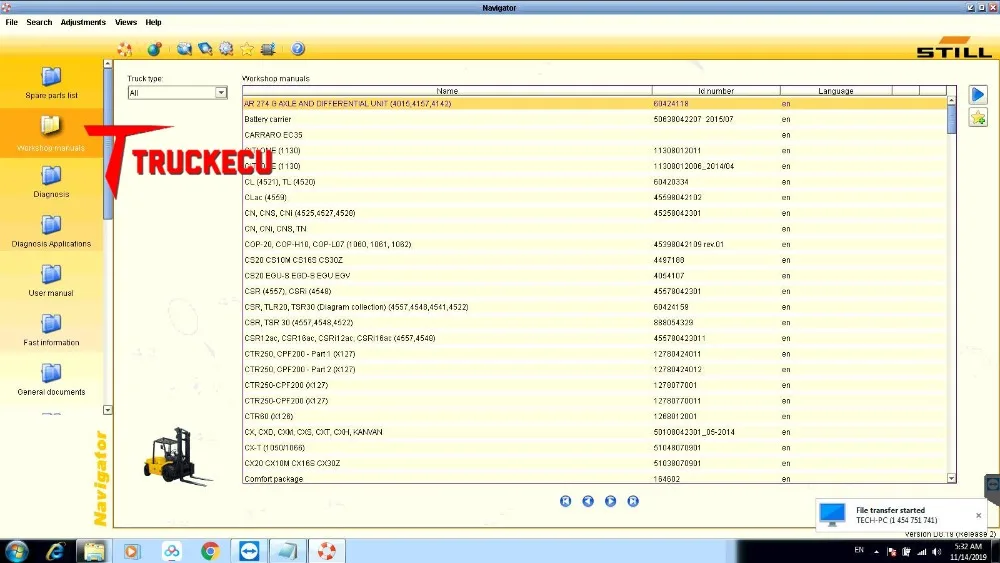This screenshot has height=563, width=1000.
Task: Sort table by Name column header
Action: tap(447, 91)
